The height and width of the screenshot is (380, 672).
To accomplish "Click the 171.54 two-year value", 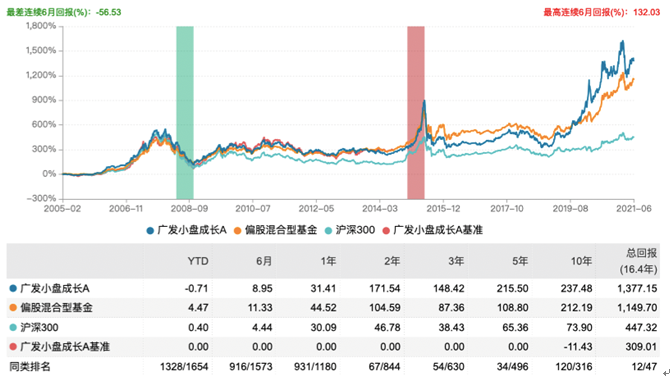I will [x=385, y=289].
